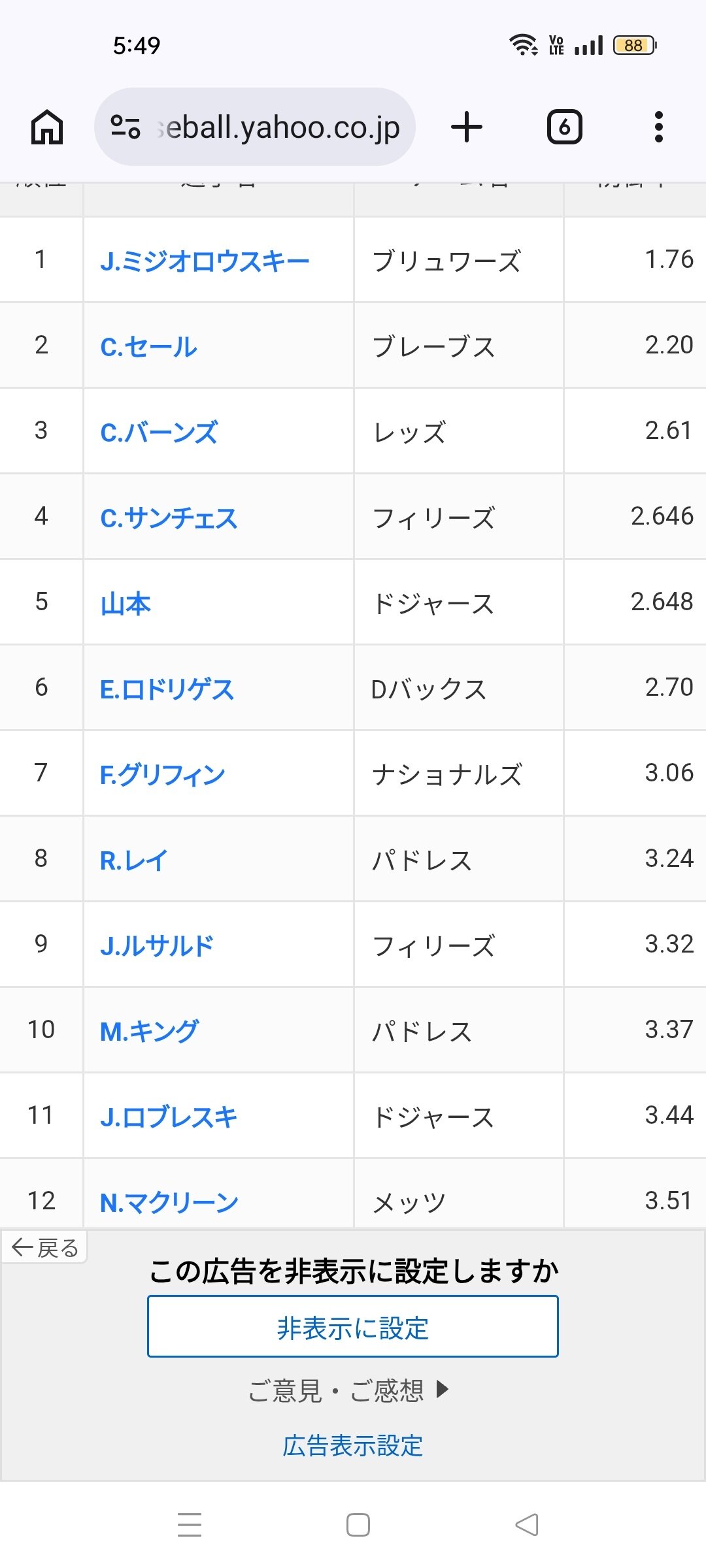This screenshot has width=706, height=1568.
Task: Expand ご意見・ご感想 feedback arrow
Action: [443, 1388]
